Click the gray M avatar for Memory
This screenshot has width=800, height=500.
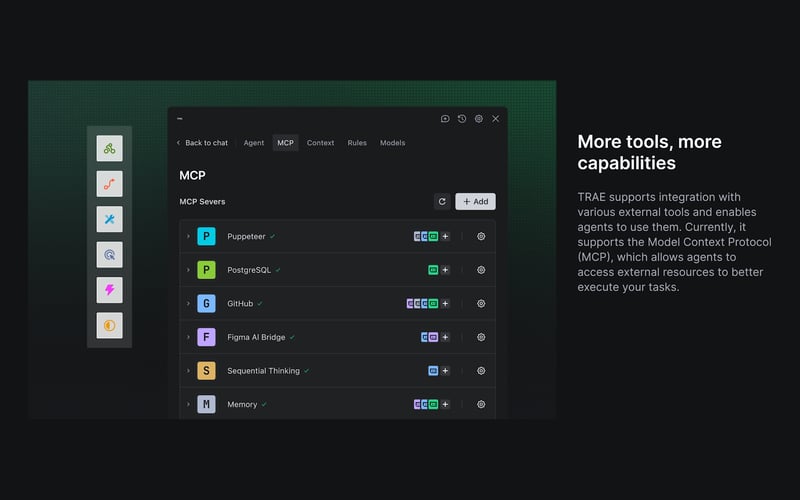click(206, 404)
